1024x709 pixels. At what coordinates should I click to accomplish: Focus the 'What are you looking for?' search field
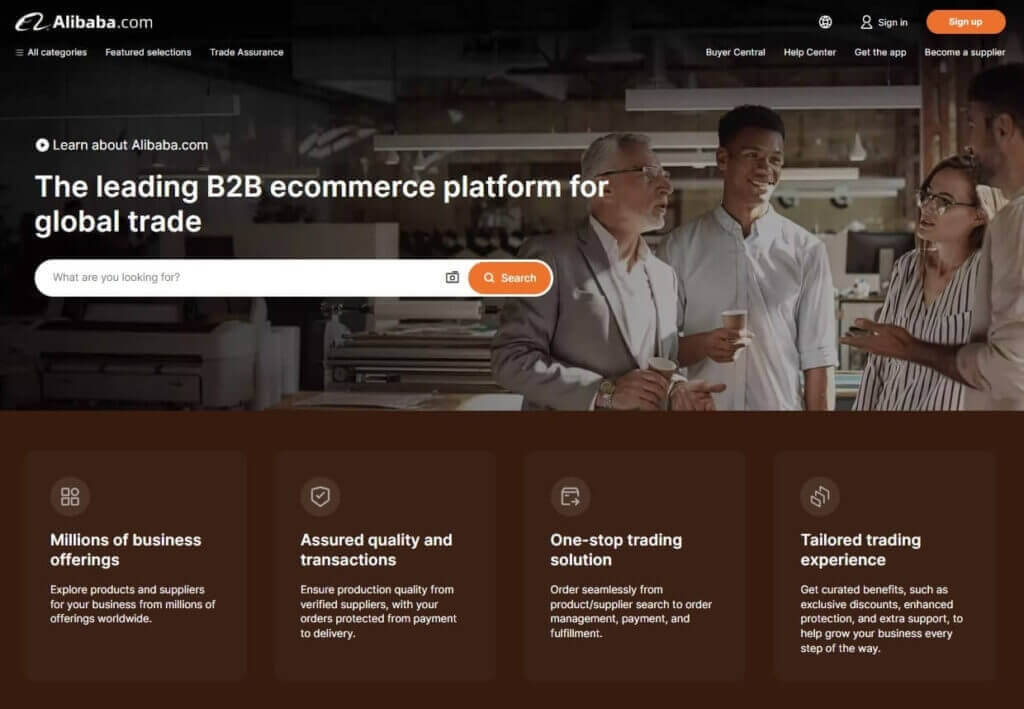click(240, 278)
